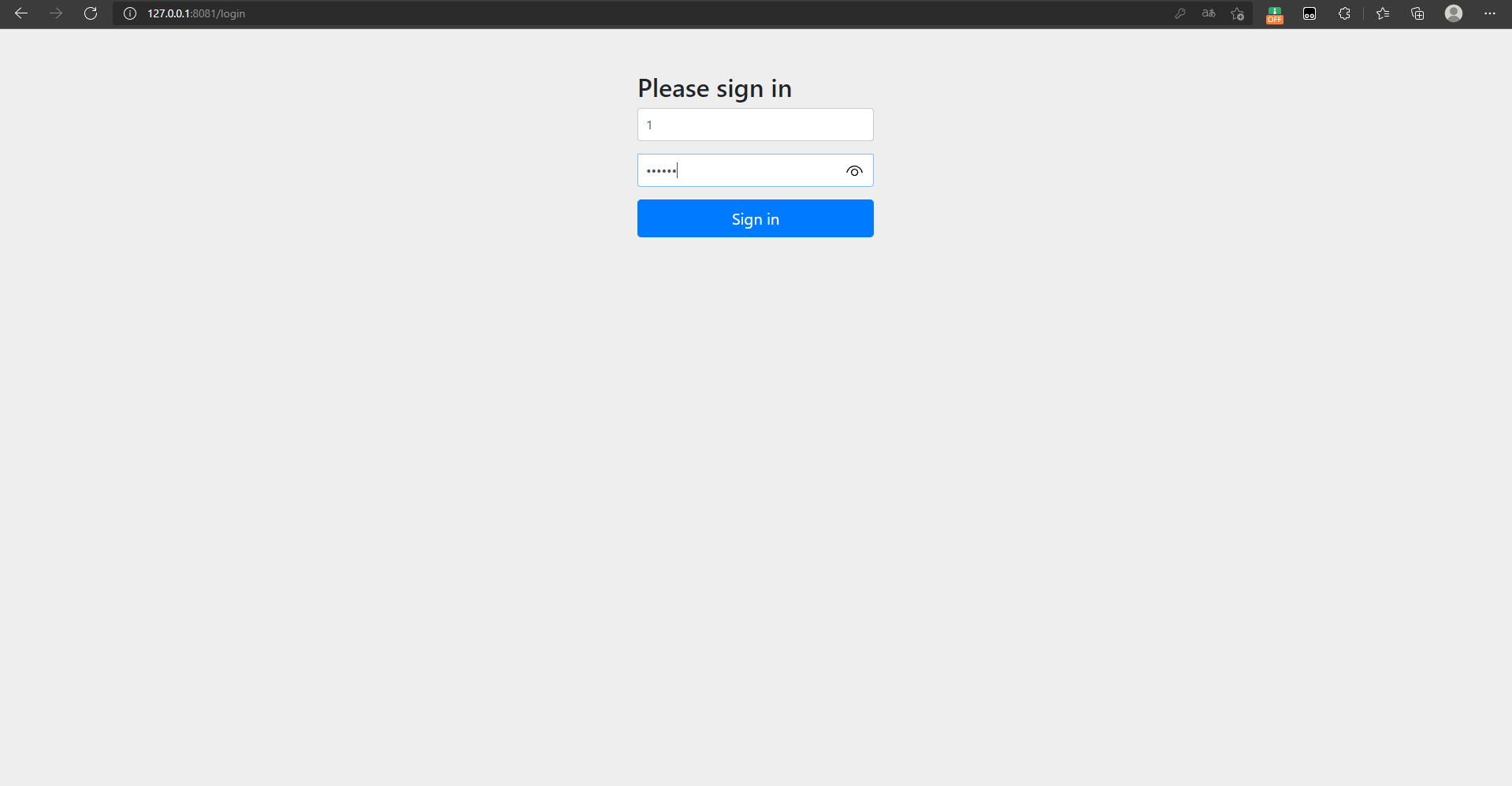Focus the password input field

[741, 170]
